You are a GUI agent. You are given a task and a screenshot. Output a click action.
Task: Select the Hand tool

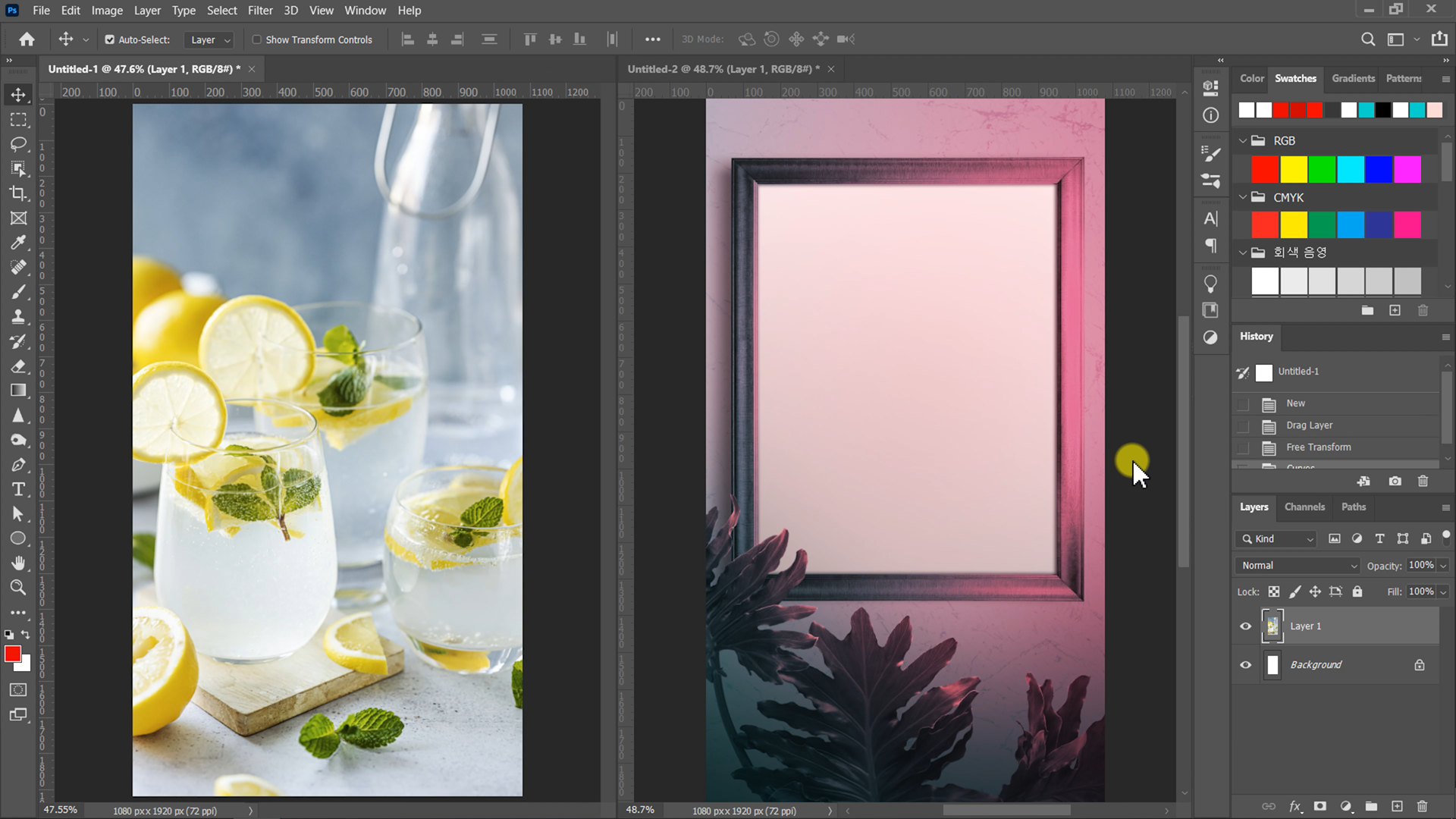tap(18, 563)
